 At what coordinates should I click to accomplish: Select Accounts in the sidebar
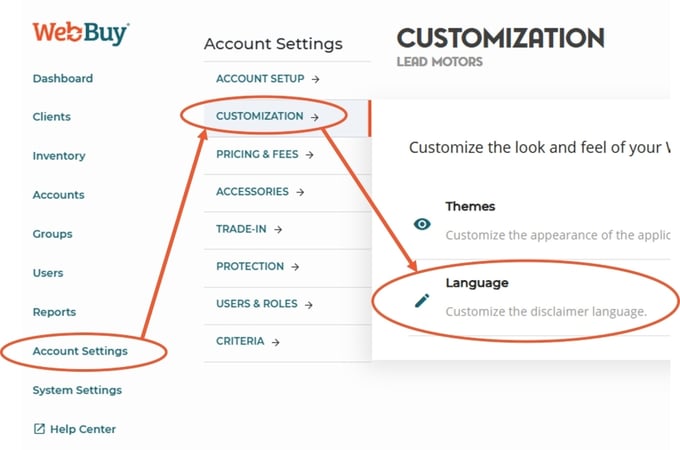point(58,195)
